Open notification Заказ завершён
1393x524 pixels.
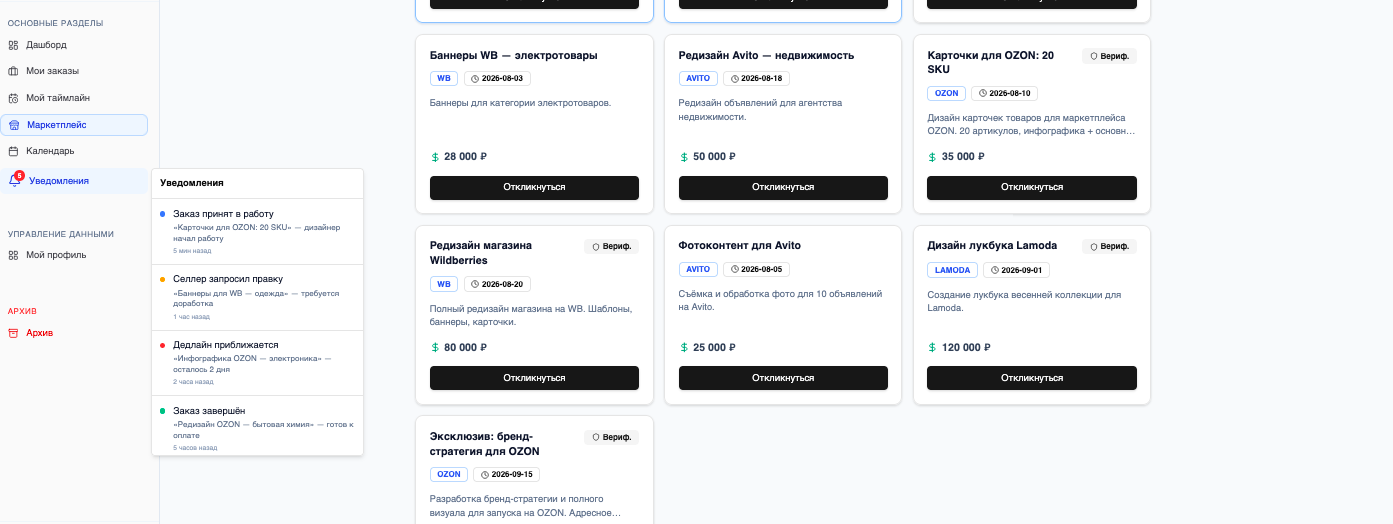point(257,428)
